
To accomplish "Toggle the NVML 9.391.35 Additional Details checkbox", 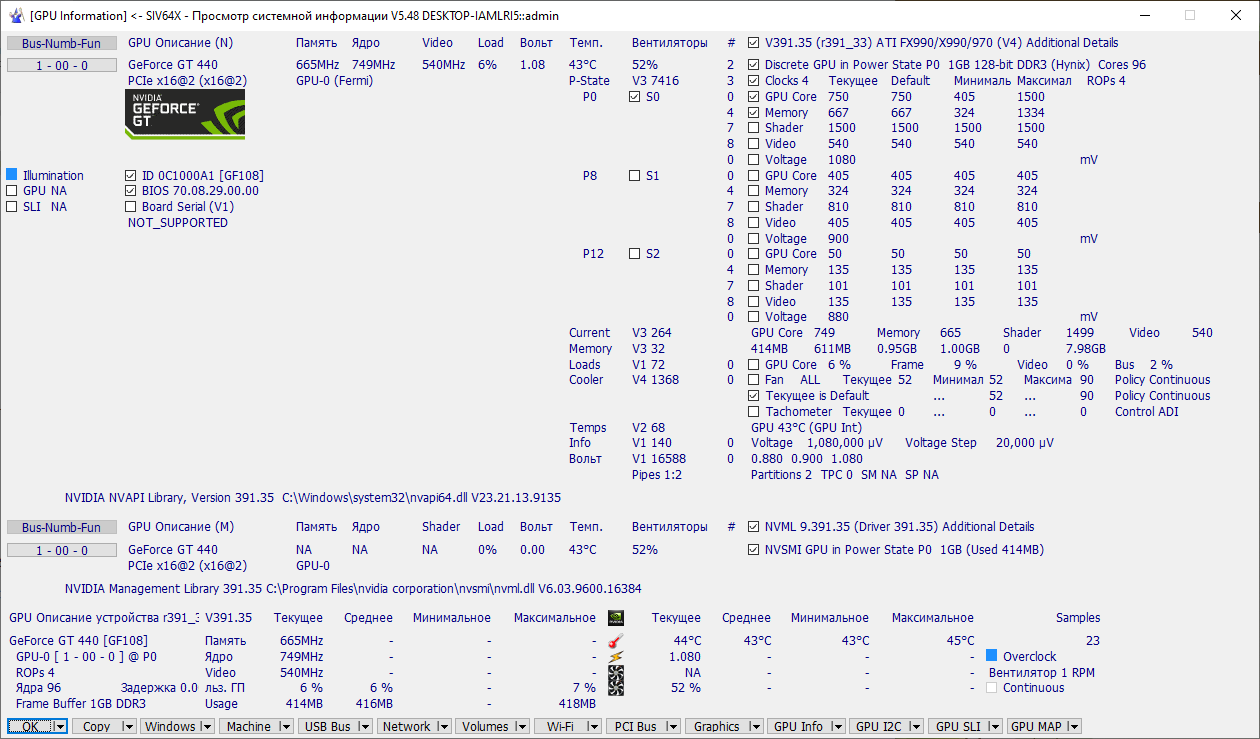I will [x=754, y=527].
